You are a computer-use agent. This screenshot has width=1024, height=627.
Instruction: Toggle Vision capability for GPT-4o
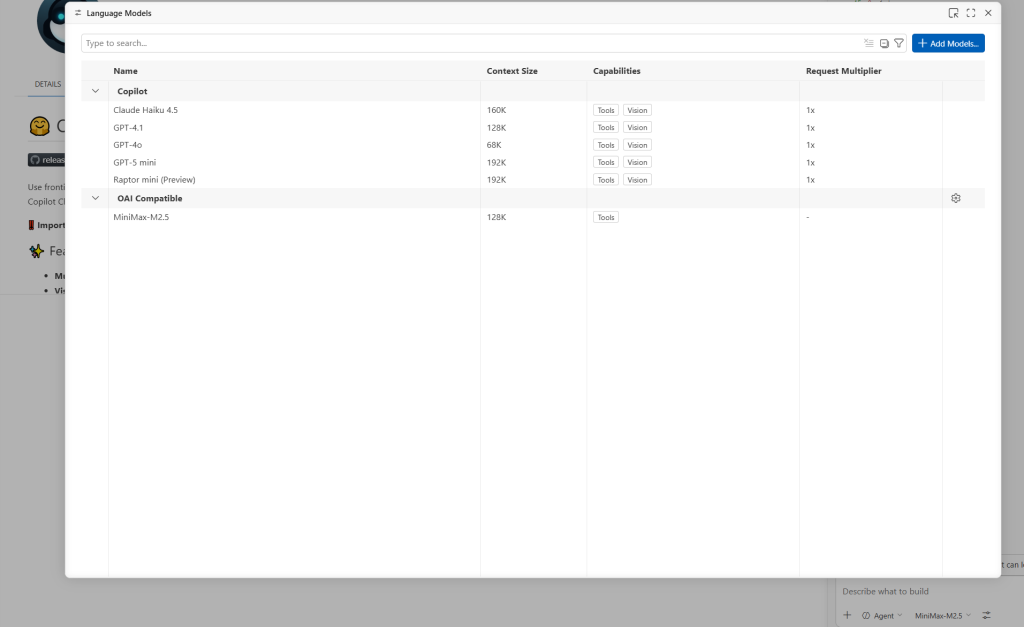[x=637, y=145]
